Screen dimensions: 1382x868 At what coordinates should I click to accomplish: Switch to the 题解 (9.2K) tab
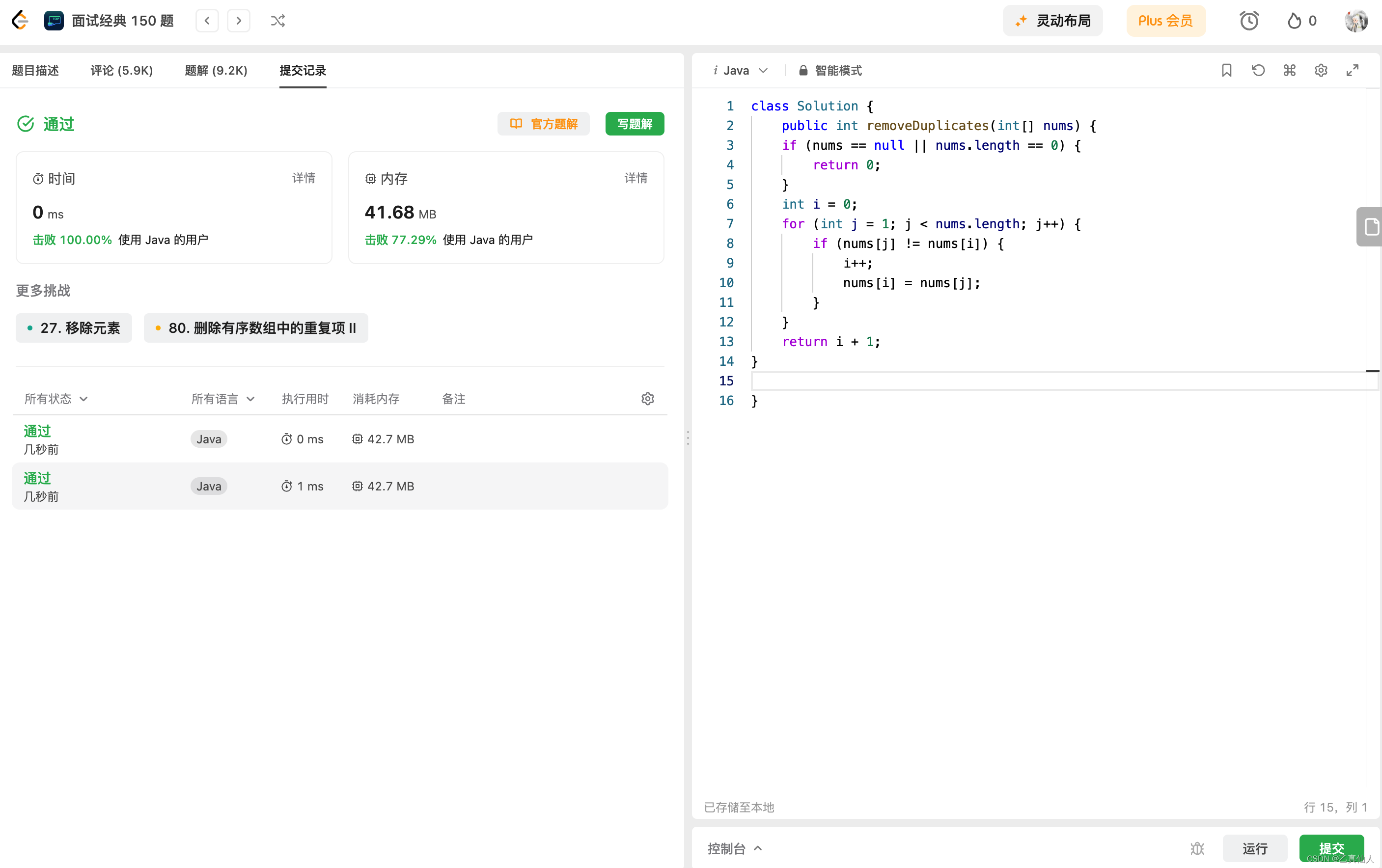[x=216, y=71]
